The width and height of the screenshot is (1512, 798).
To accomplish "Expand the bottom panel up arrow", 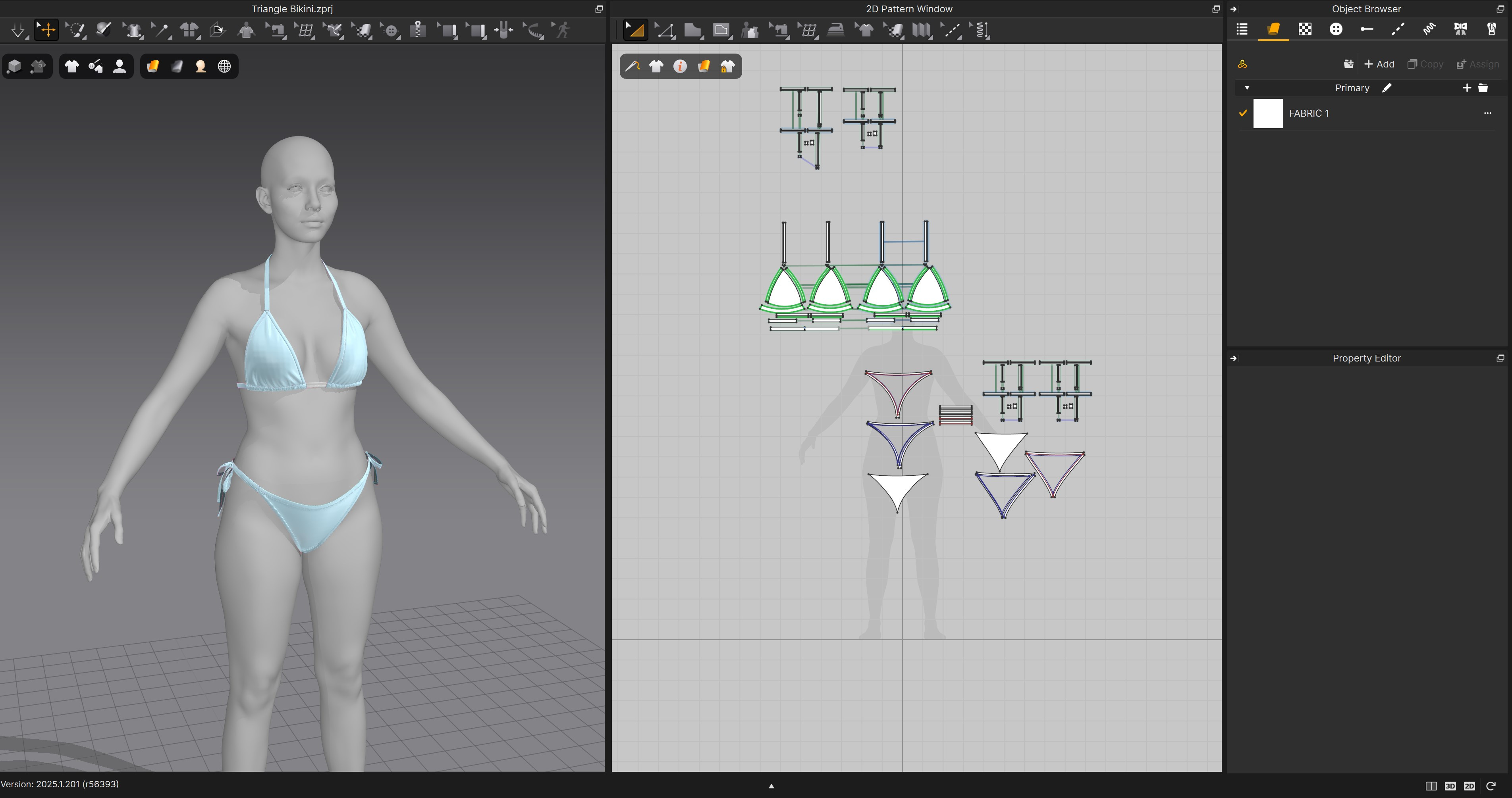I will click(x=771, y=786).
